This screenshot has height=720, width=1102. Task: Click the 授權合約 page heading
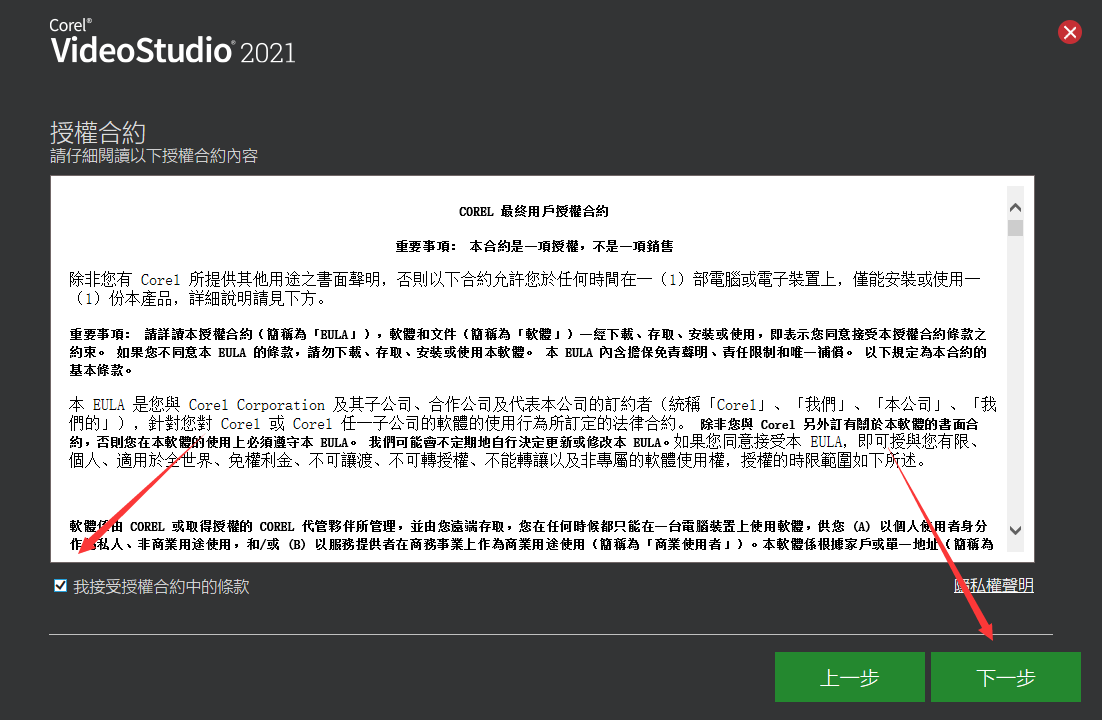pyautogui.click(x=98, y=132)
